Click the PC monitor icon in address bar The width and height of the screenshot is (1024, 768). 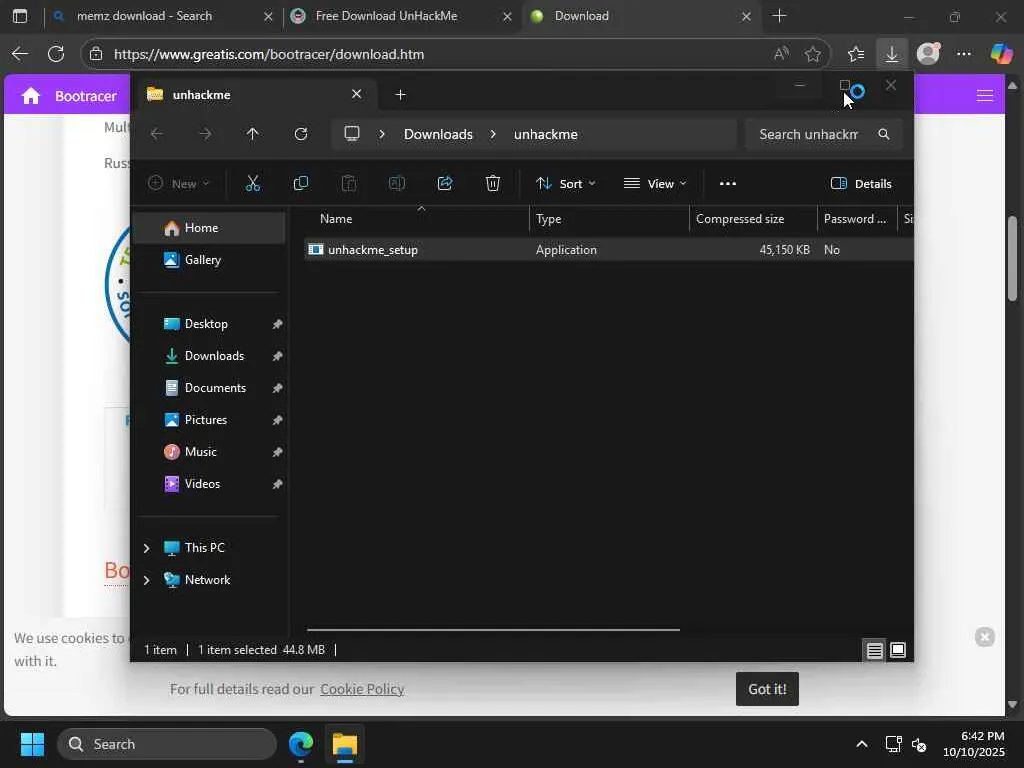[352, 134]
